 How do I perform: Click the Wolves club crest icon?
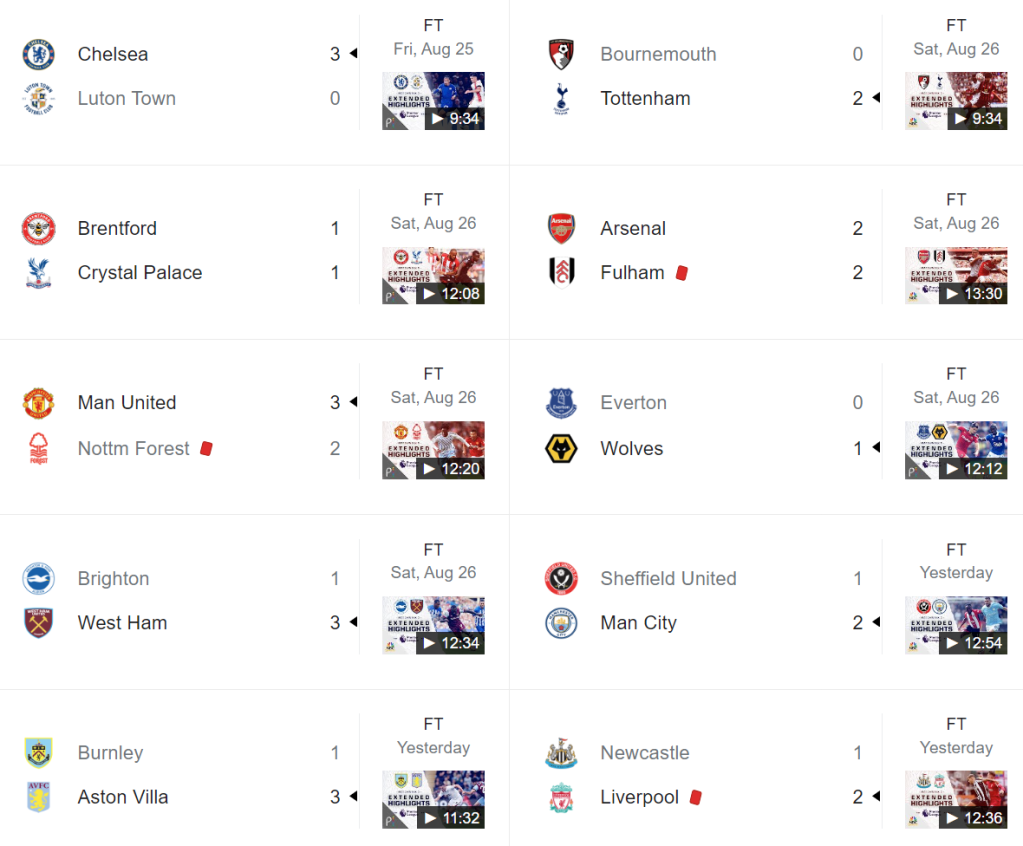tap(561, 448)
